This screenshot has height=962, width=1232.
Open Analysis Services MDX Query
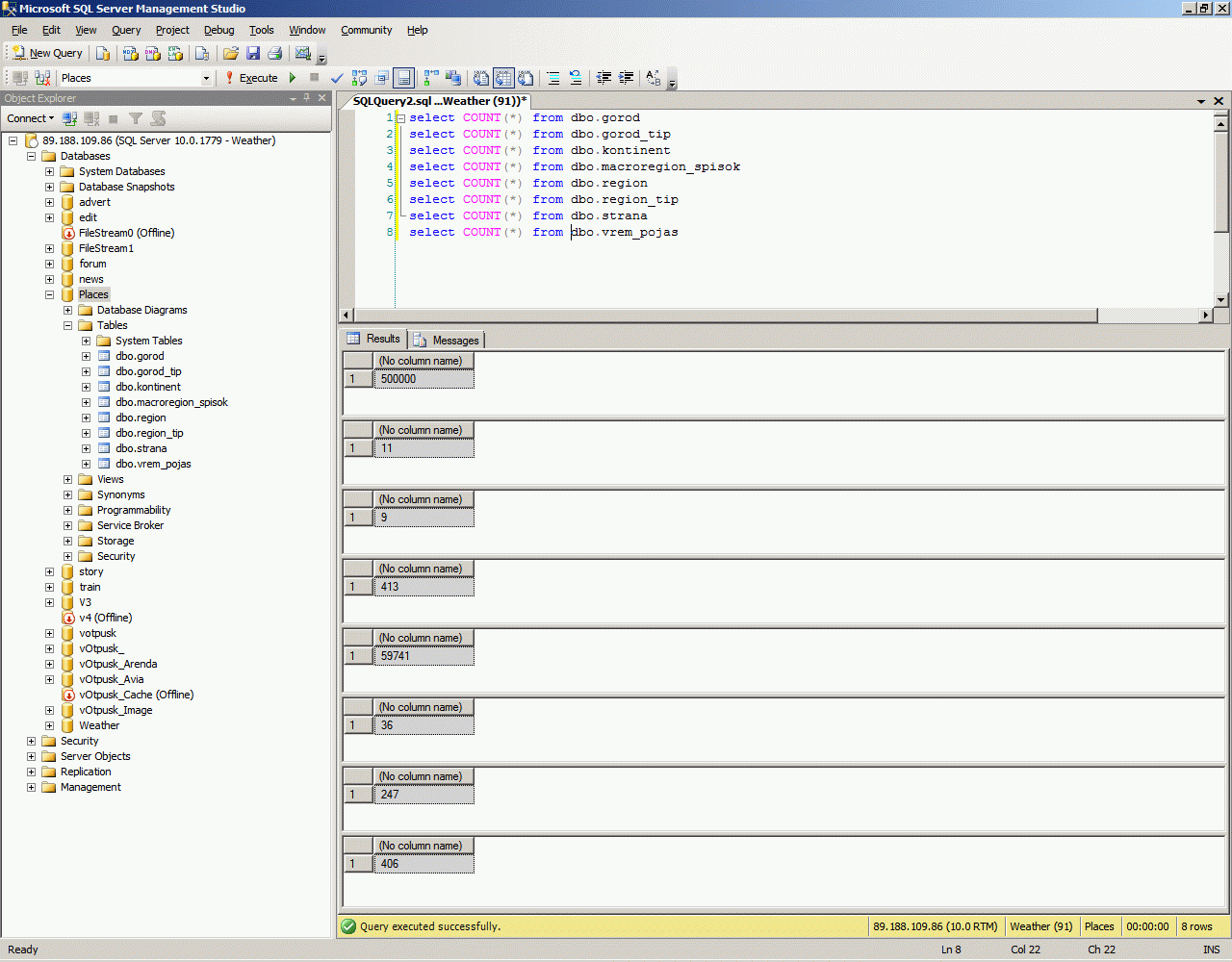click(x=131, y=54)
